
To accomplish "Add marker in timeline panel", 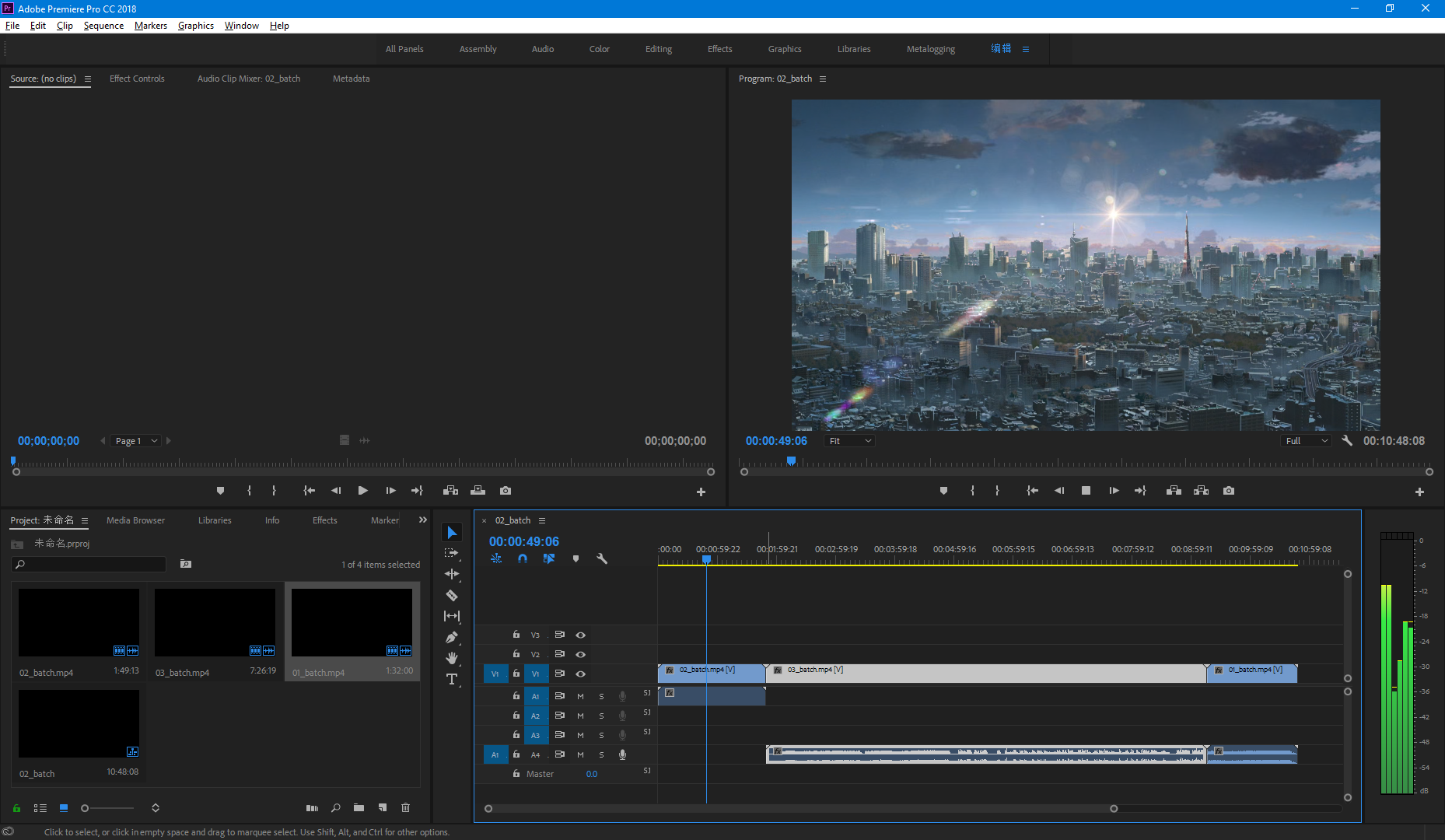I will [576, 558].
